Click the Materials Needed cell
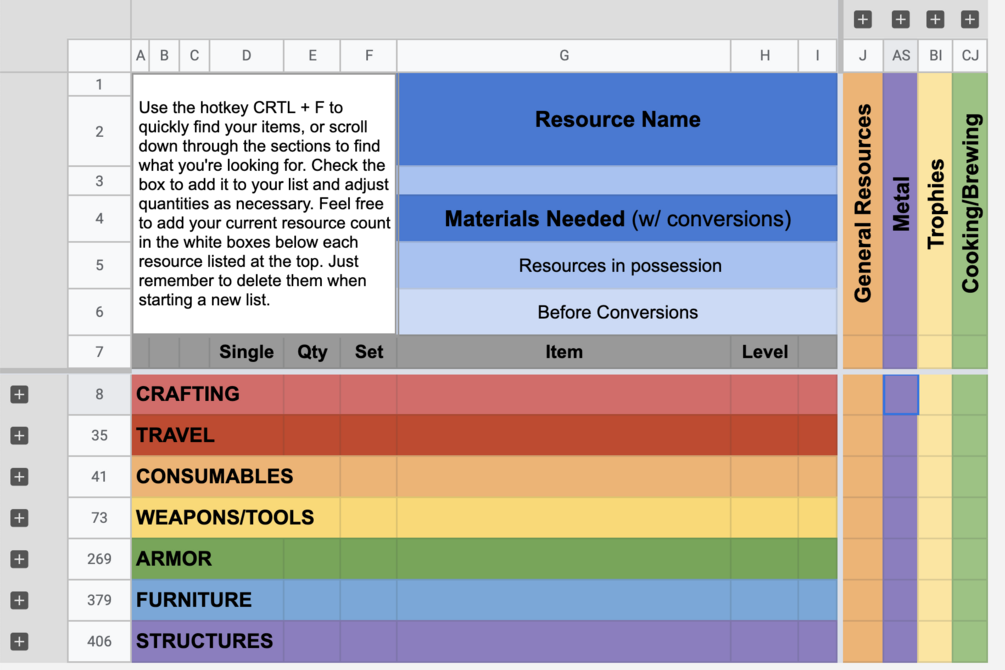 617,218
